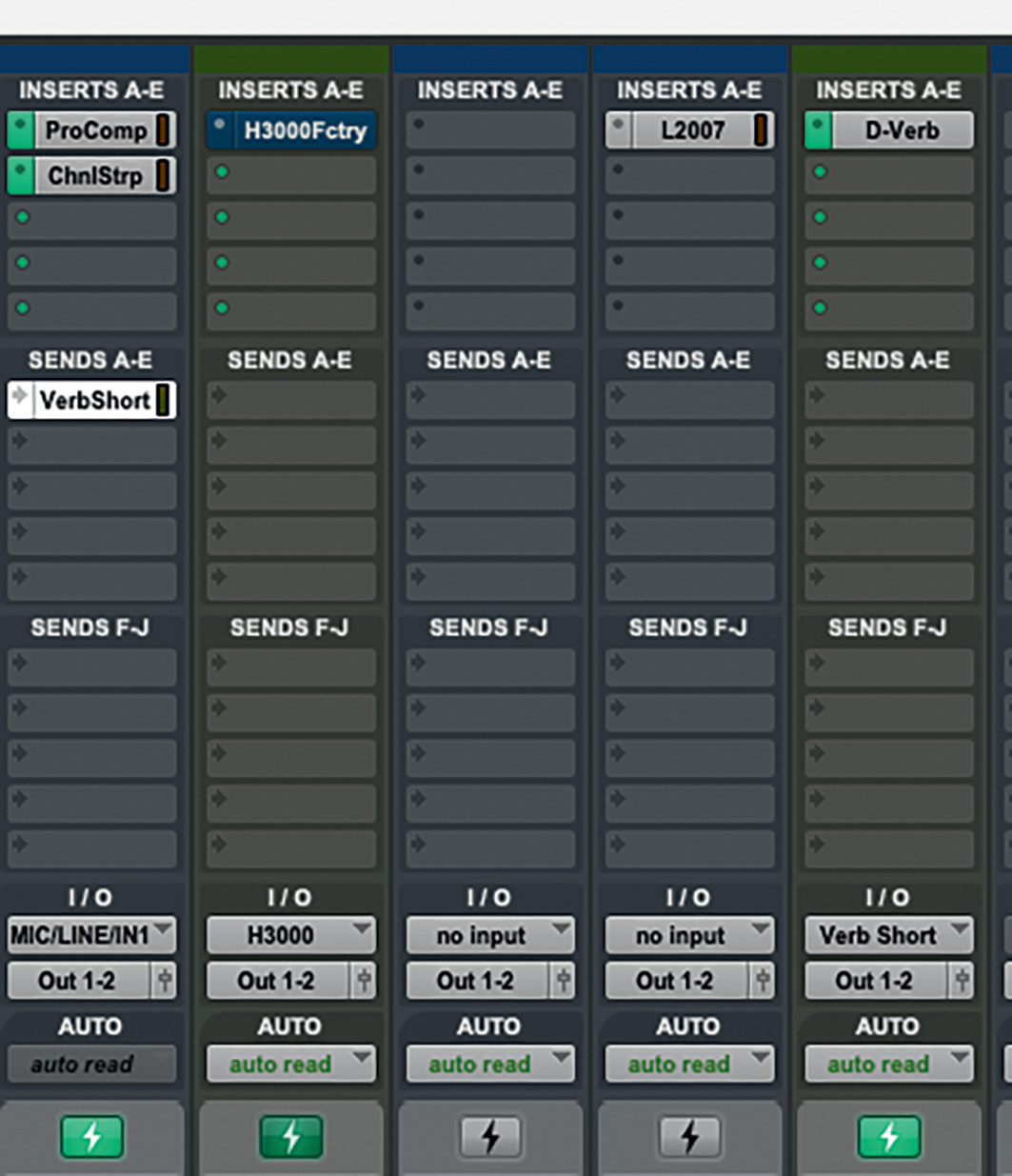This screenshot has width=1012, height=1176.
Task: Open the MIC/LINE/IN1 input selector dropdown
Action: (x=91, y=935)
